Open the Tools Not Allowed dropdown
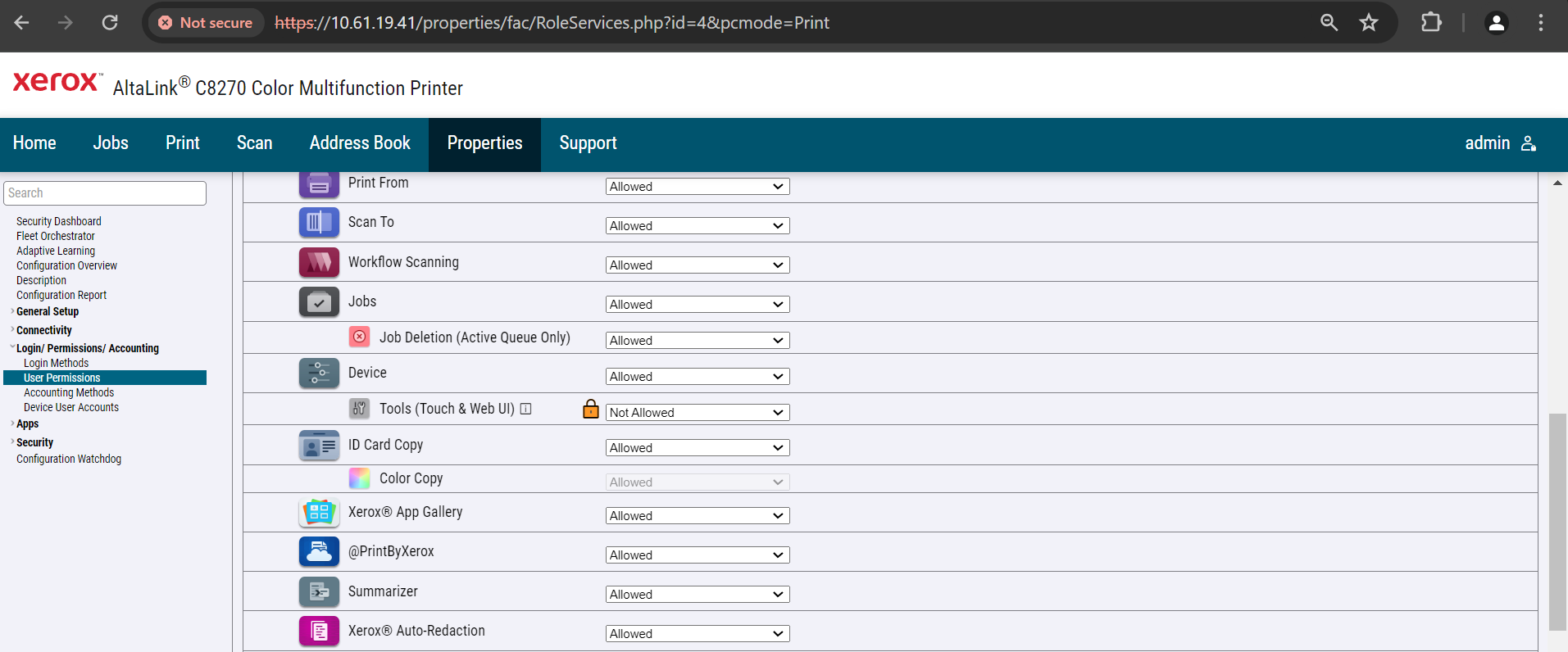This screenshot has height=652, width=1568. pos(698,412)
